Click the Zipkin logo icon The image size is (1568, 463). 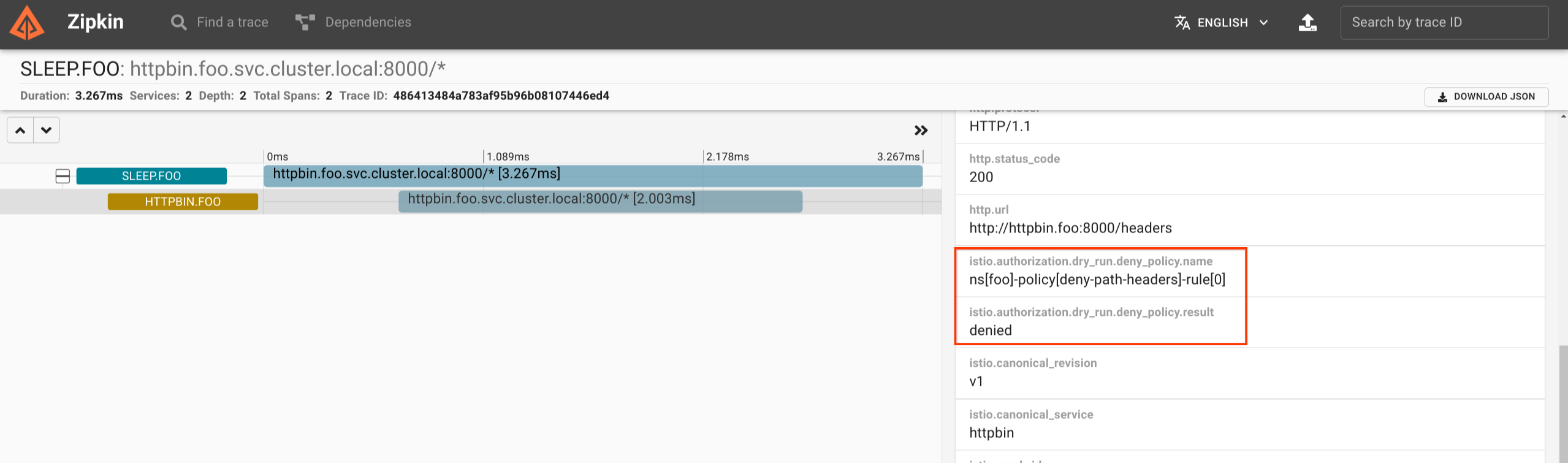pyautogui.click(x=27, y=23)
